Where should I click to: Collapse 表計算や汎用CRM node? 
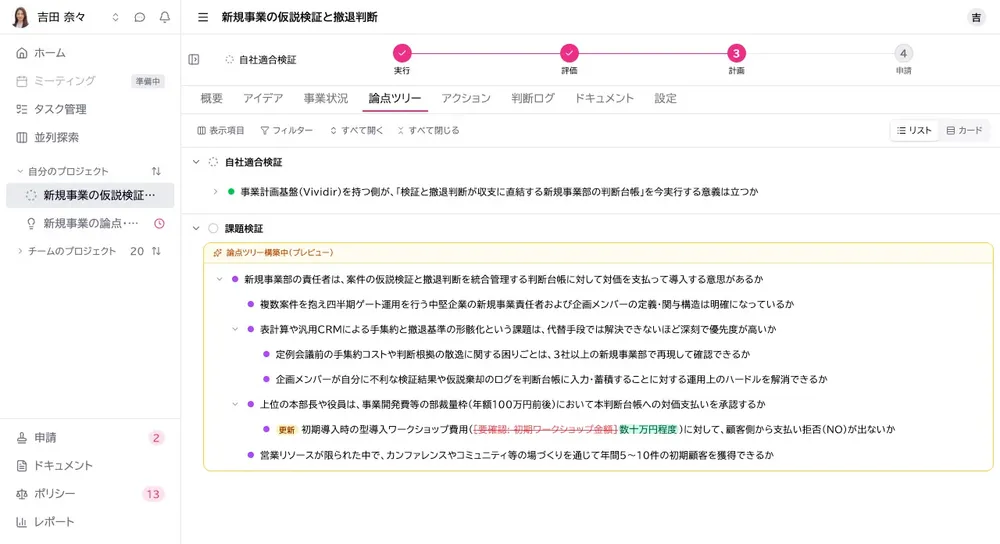pyautogui.click(x=235, y=329)
